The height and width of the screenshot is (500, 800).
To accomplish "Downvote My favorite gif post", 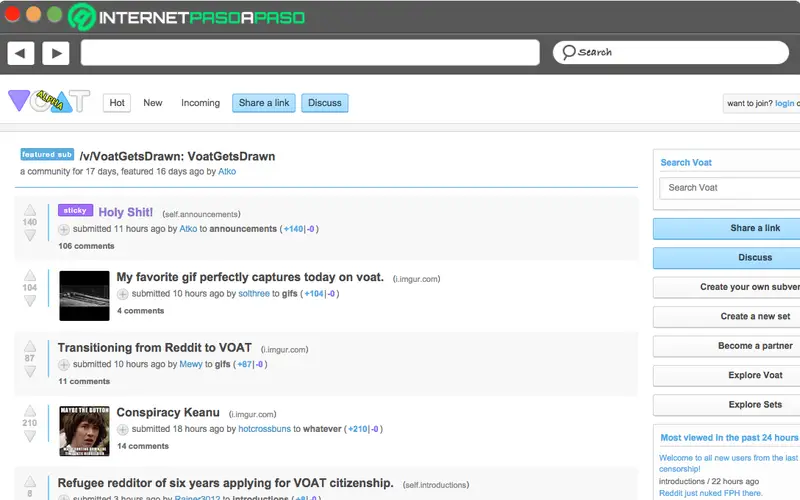I will [30, 301].
